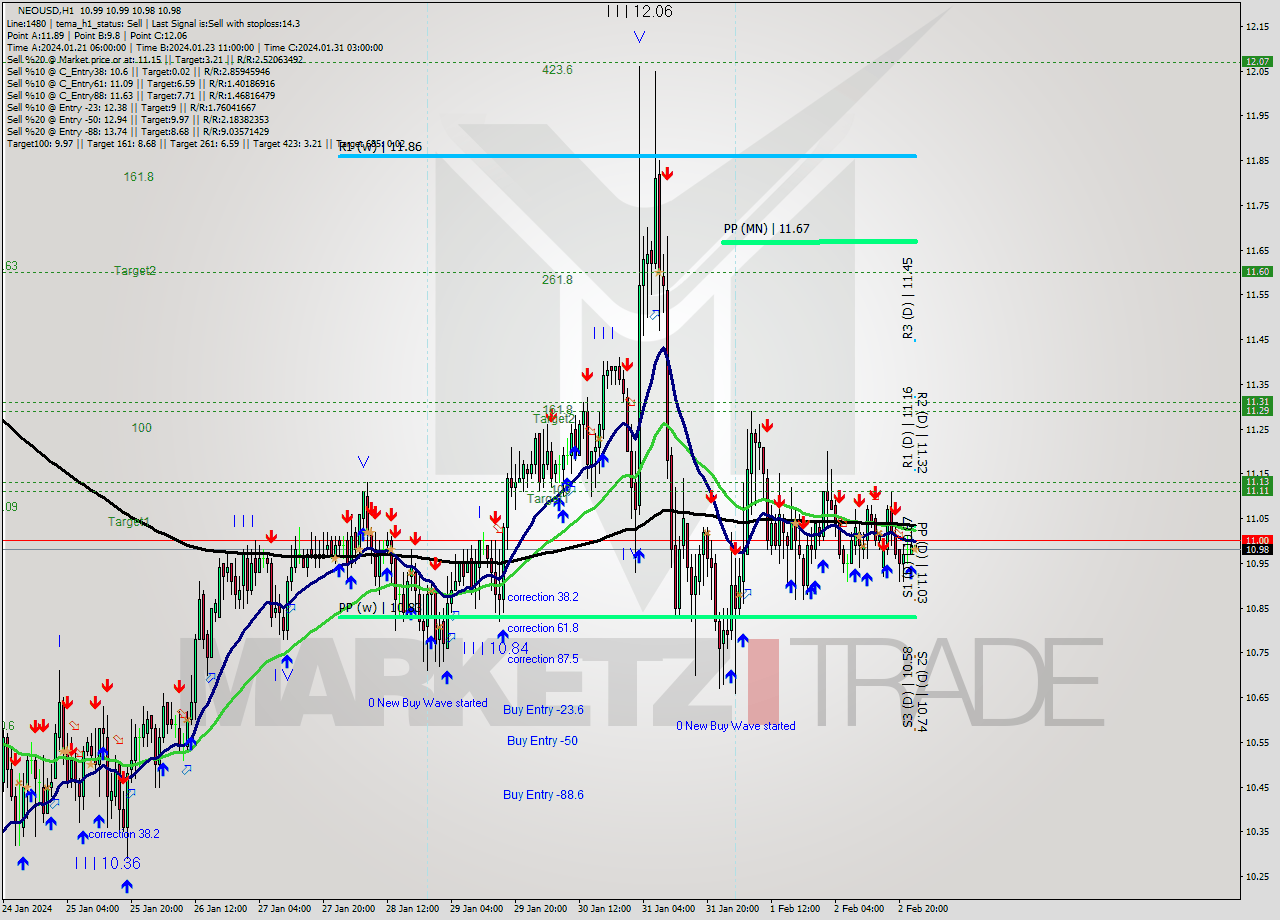Click the '24 Jan 2024' date label
Image resolution: width=1280 pixels, height=920 pixels.
tap(27, 909)
